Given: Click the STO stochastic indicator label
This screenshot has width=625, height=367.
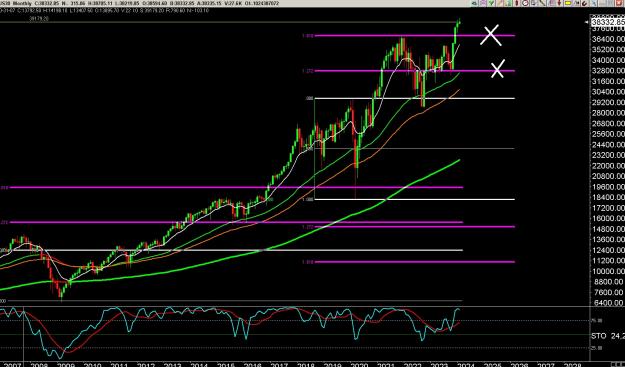Looking at the screenshot, I should coord(598,336).
